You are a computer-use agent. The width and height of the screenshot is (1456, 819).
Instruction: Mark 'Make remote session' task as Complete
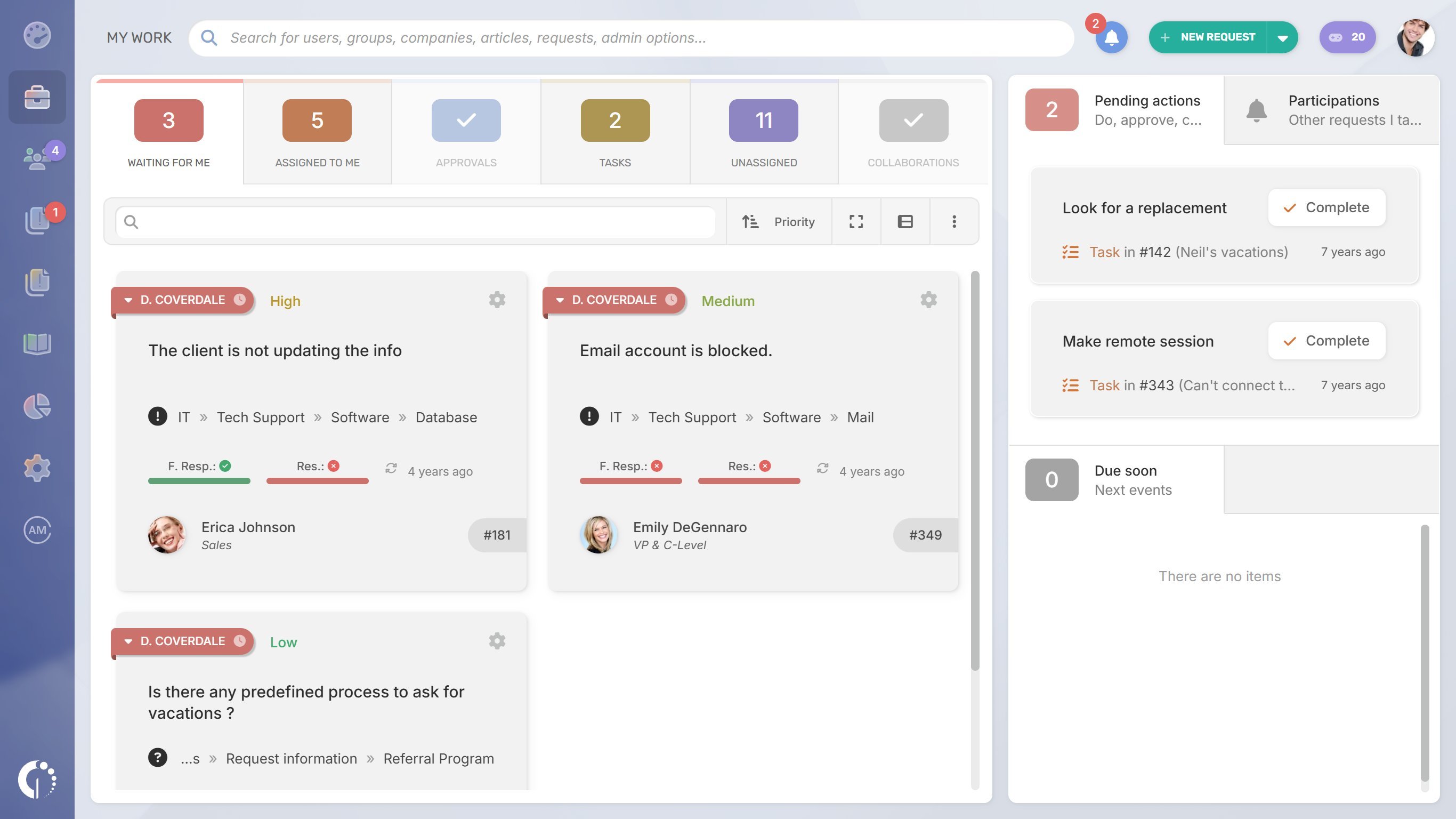pyautogui.click(x=1326, y=341)
